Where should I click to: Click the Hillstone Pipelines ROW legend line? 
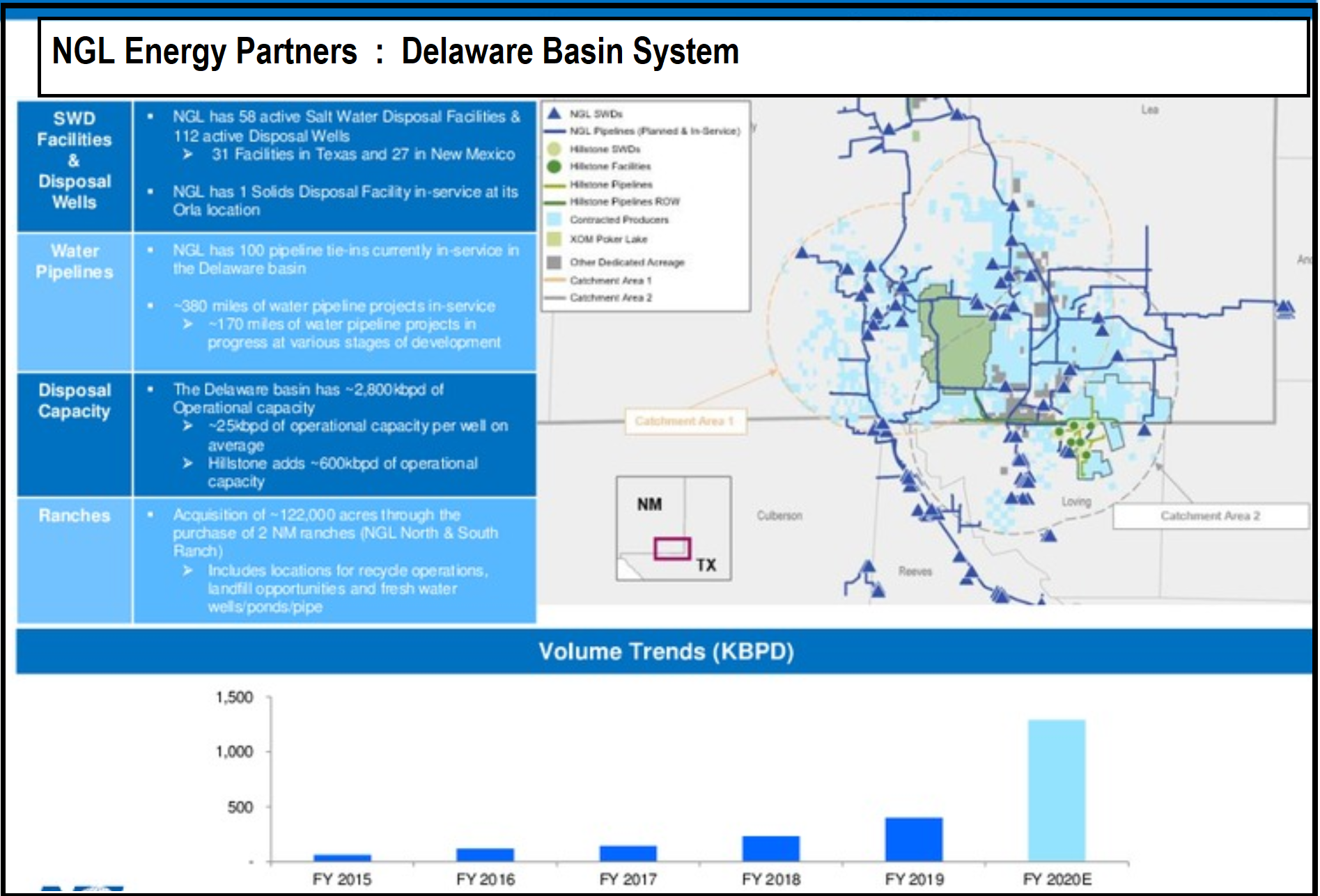(x=554, y=202)
